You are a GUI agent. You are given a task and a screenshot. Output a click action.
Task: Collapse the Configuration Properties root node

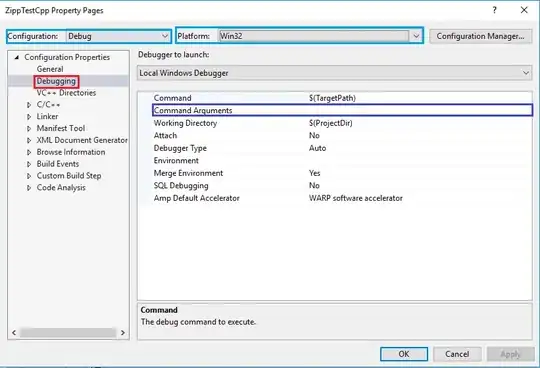tap(17, 57)
